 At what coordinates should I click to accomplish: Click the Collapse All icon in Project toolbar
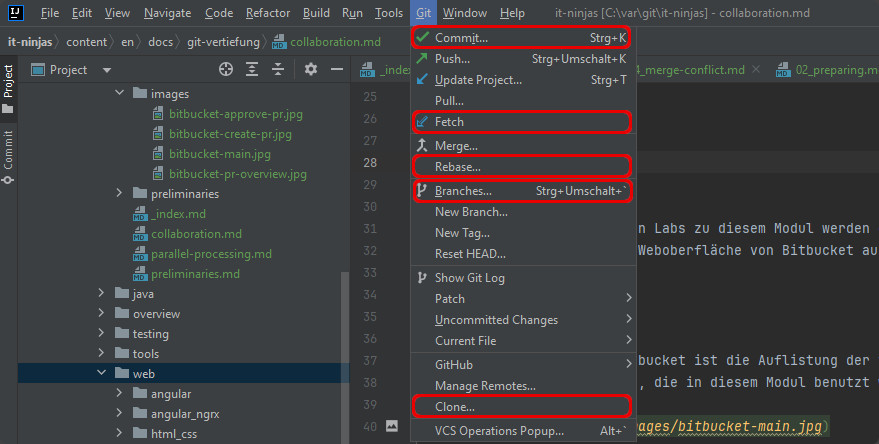pyautogui.click(x=278, y=69)
